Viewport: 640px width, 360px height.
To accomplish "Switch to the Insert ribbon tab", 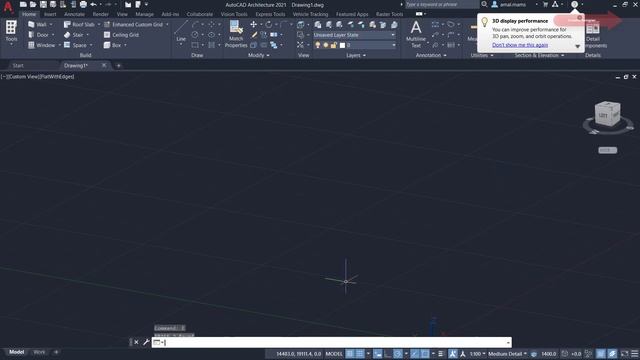I will click(50, 14).
